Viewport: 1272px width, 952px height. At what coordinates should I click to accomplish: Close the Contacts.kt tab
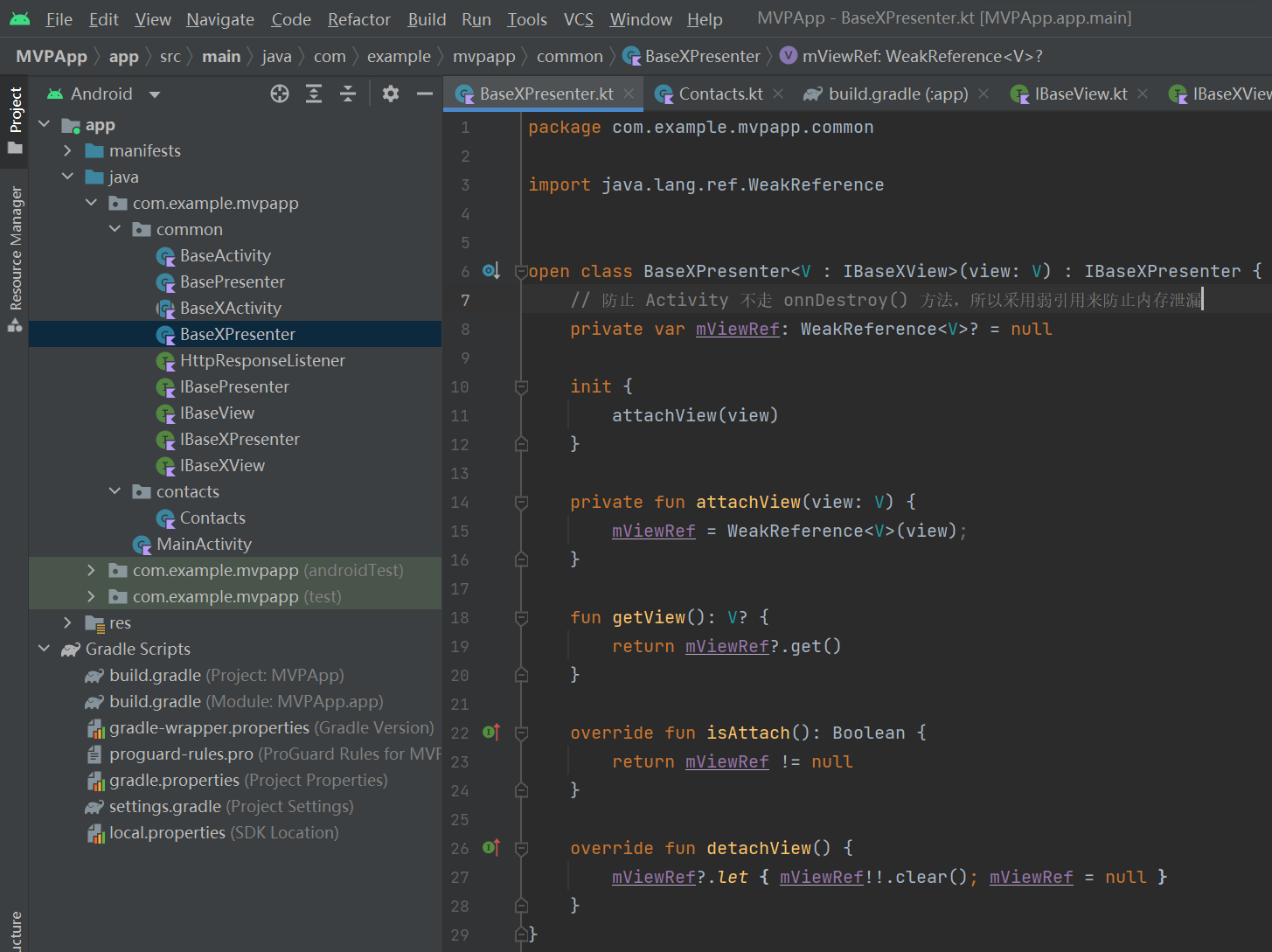[778, 94]
